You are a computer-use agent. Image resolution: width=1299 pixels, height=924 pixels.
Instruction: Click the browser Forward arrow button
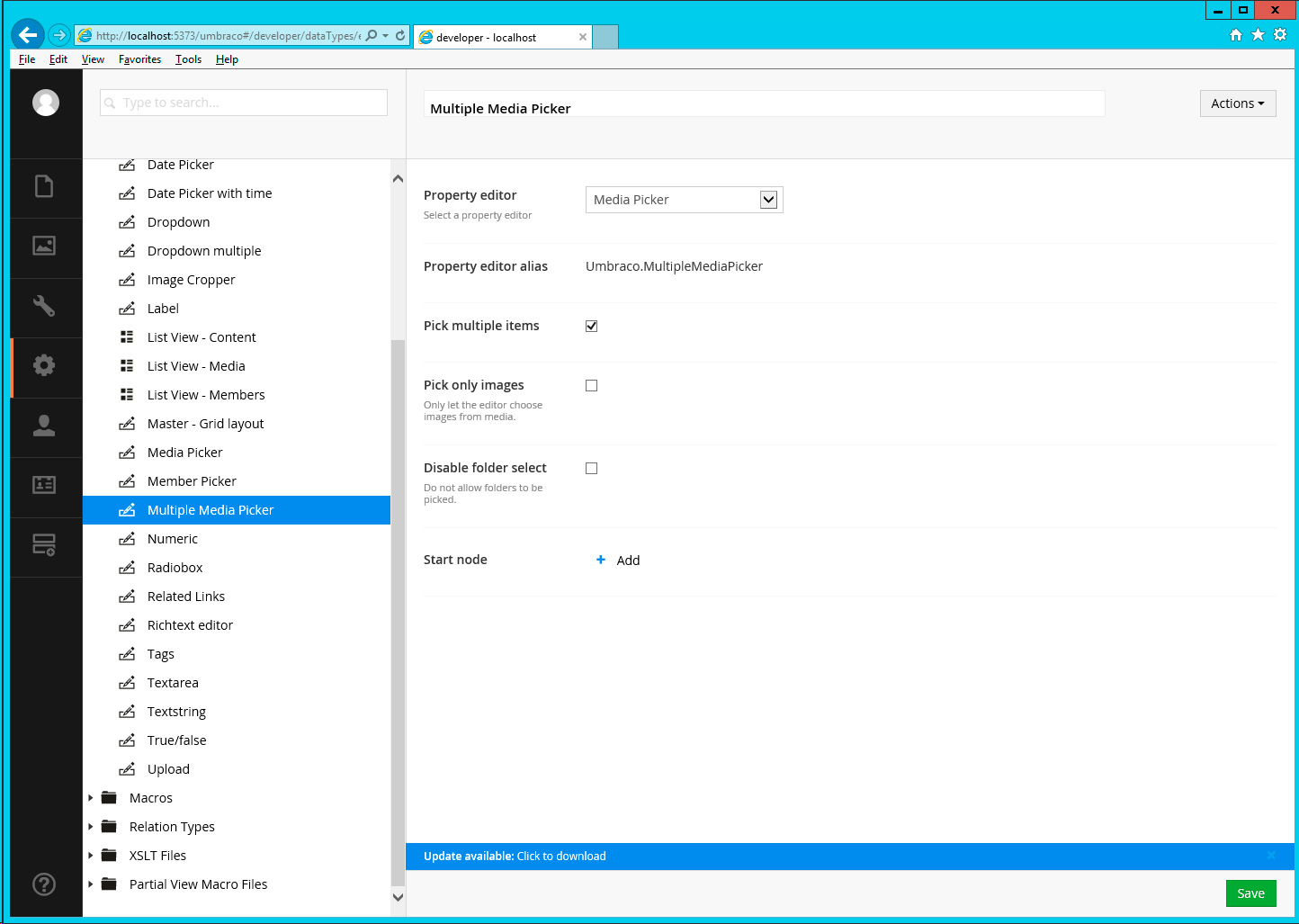59,35
